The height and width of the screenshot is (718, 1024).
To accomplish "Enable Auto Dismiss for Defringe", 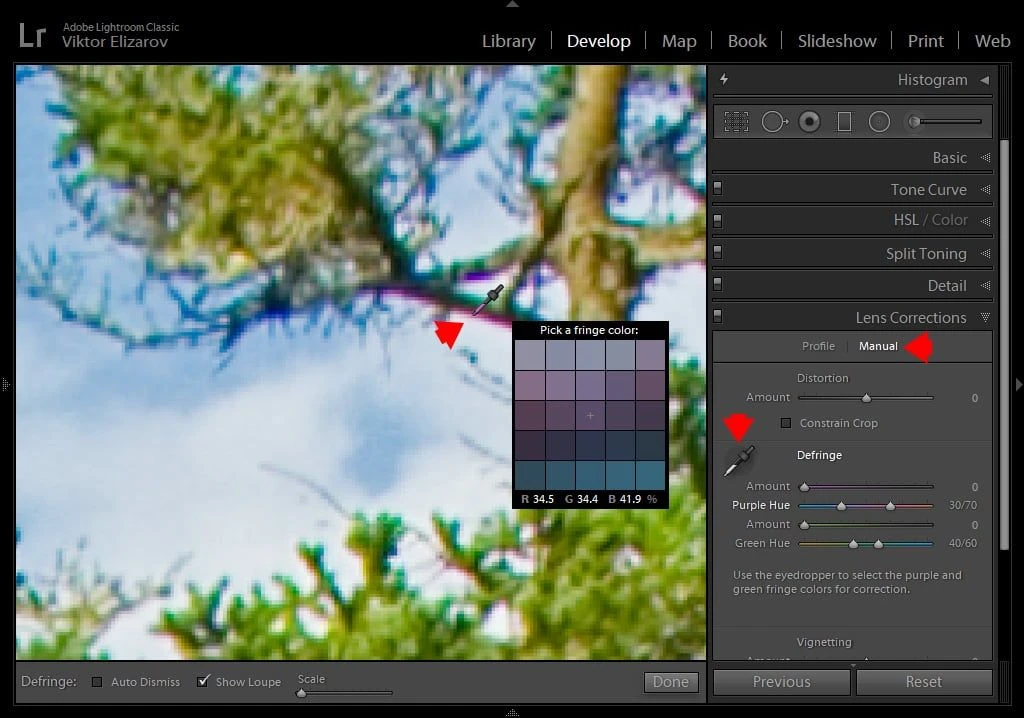I will click(97, 682).
